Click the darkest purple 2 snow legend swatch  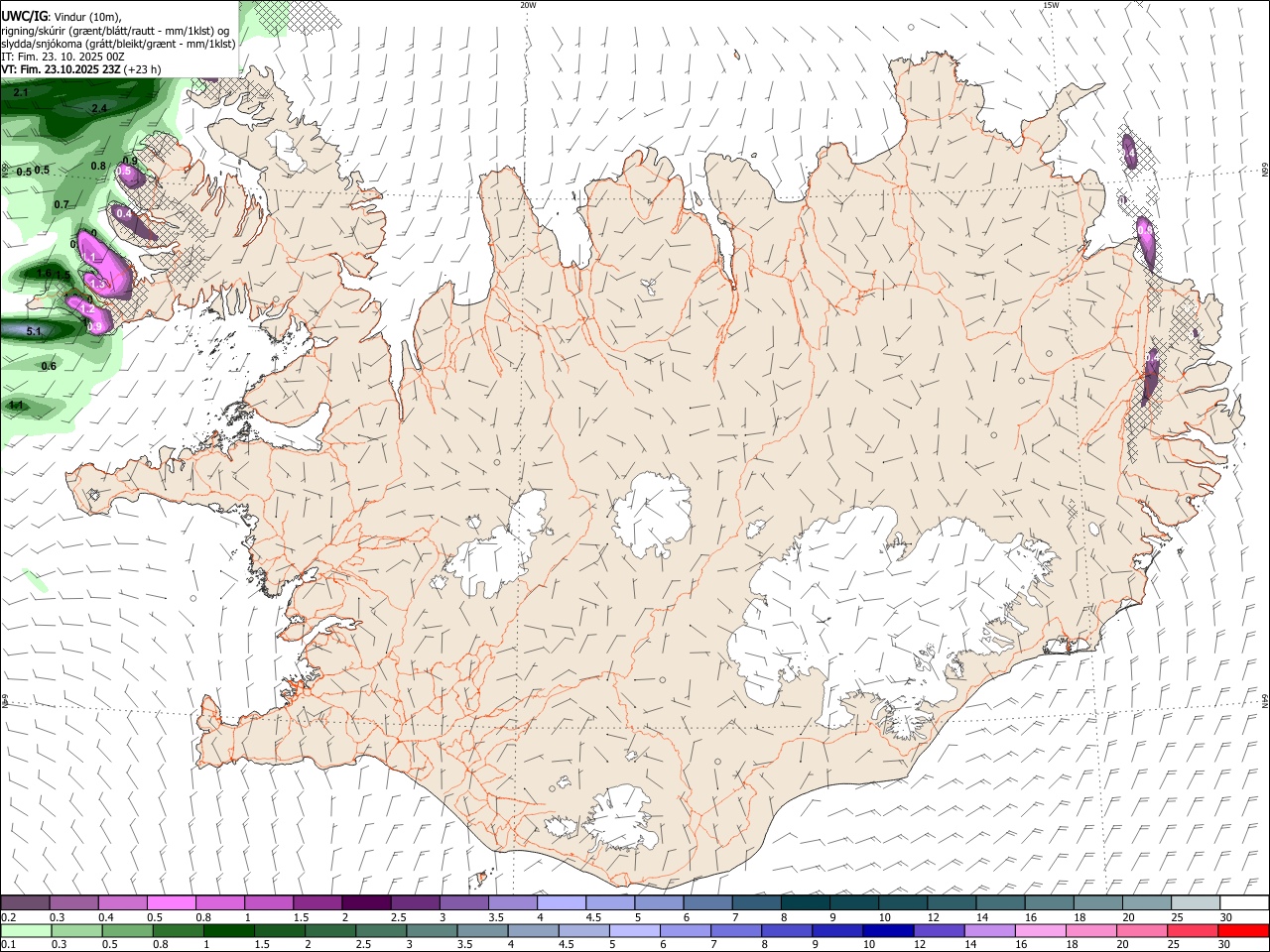365,902
